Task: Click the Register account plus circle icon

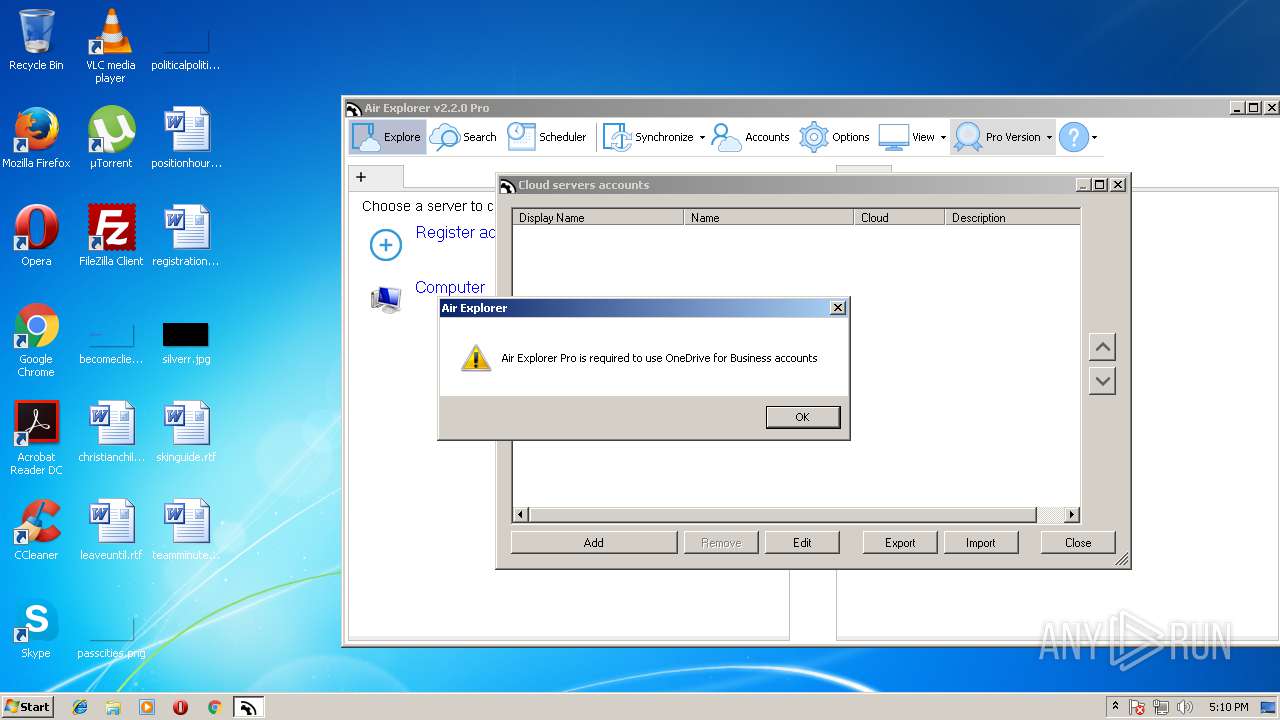Action: coord(386,245)
